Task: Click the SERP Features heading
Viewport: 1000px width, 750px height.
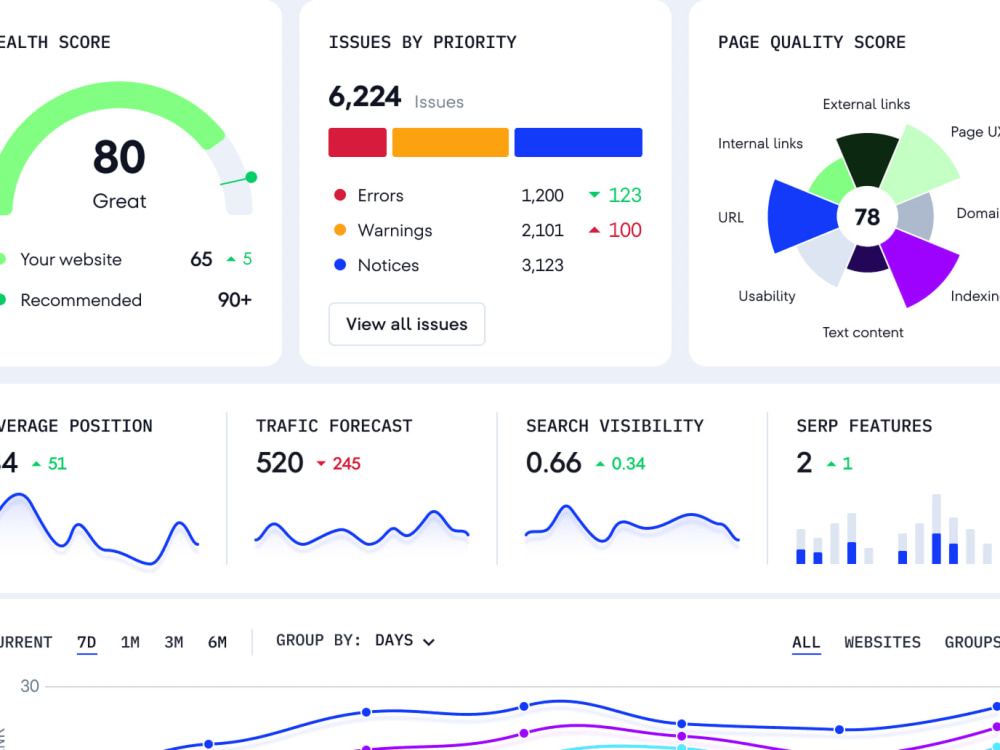Action: tap(864, 426)
